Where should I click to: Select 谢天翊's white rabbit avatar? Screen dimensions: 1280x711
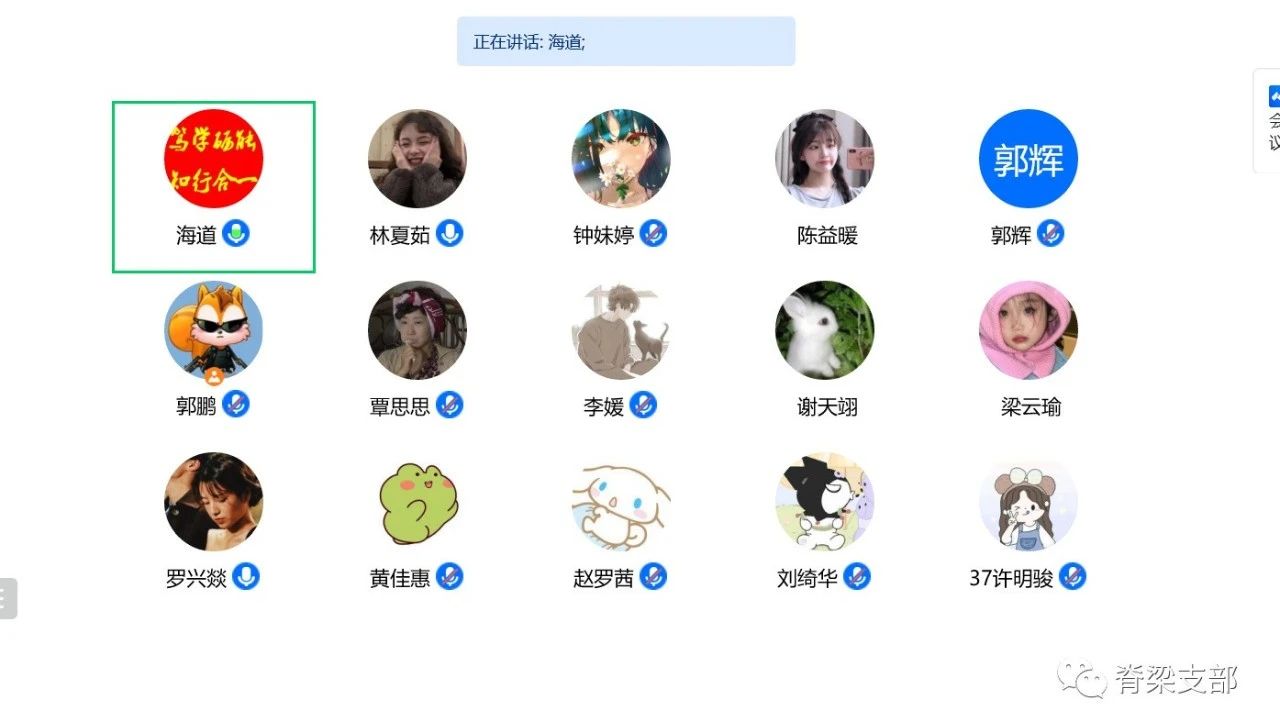click(x=824, y=330)
